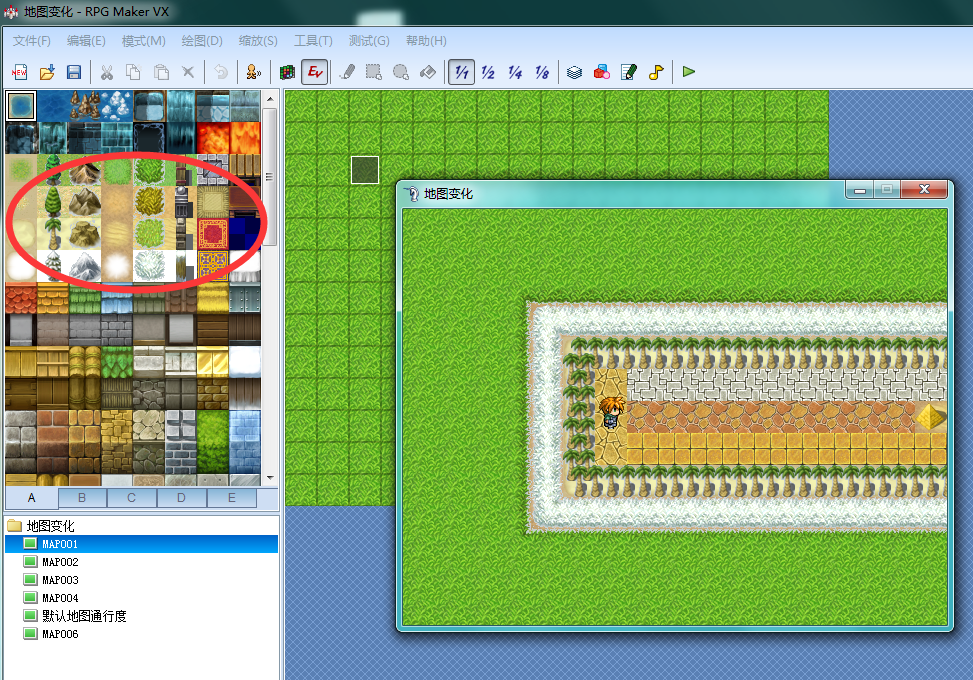
Task: Click the highlighted event cursor square on map
Action: click(x=365, y=170)
